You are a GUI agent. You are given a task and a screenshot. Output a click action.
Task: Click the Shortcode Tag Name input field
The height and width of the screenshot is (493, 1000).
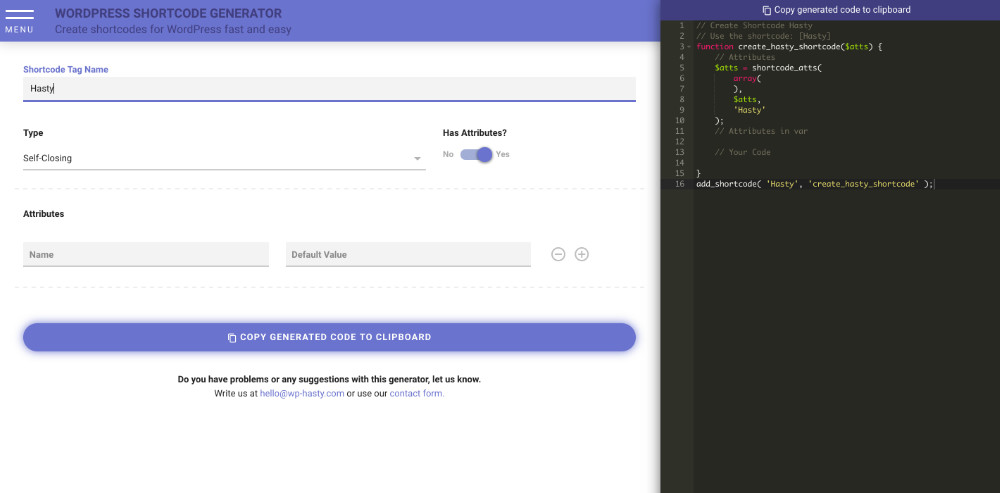point(329,89)
